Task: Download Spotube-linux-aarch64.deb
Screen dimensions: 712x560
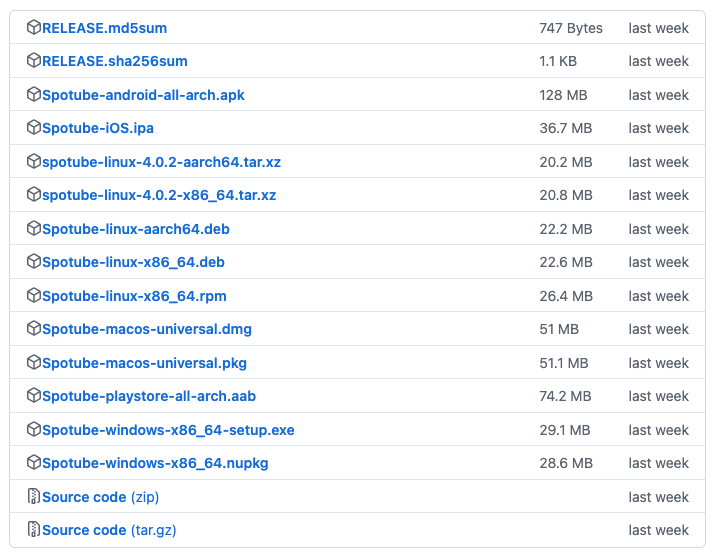Action: pos(136,229)
